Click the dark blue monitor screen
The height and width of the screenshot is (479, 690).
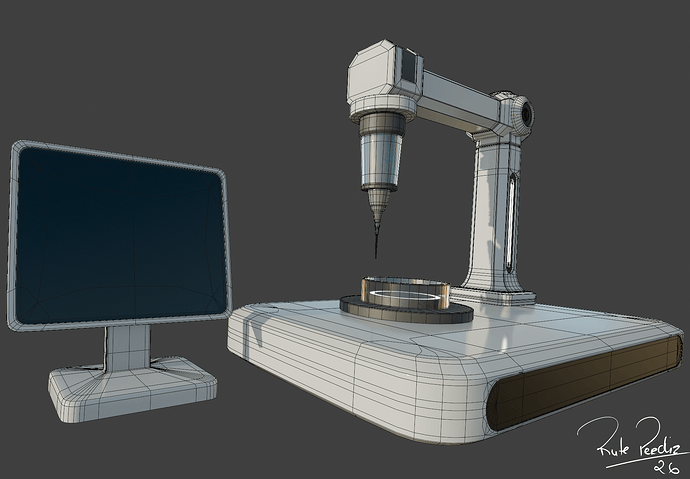click(121, 235)
